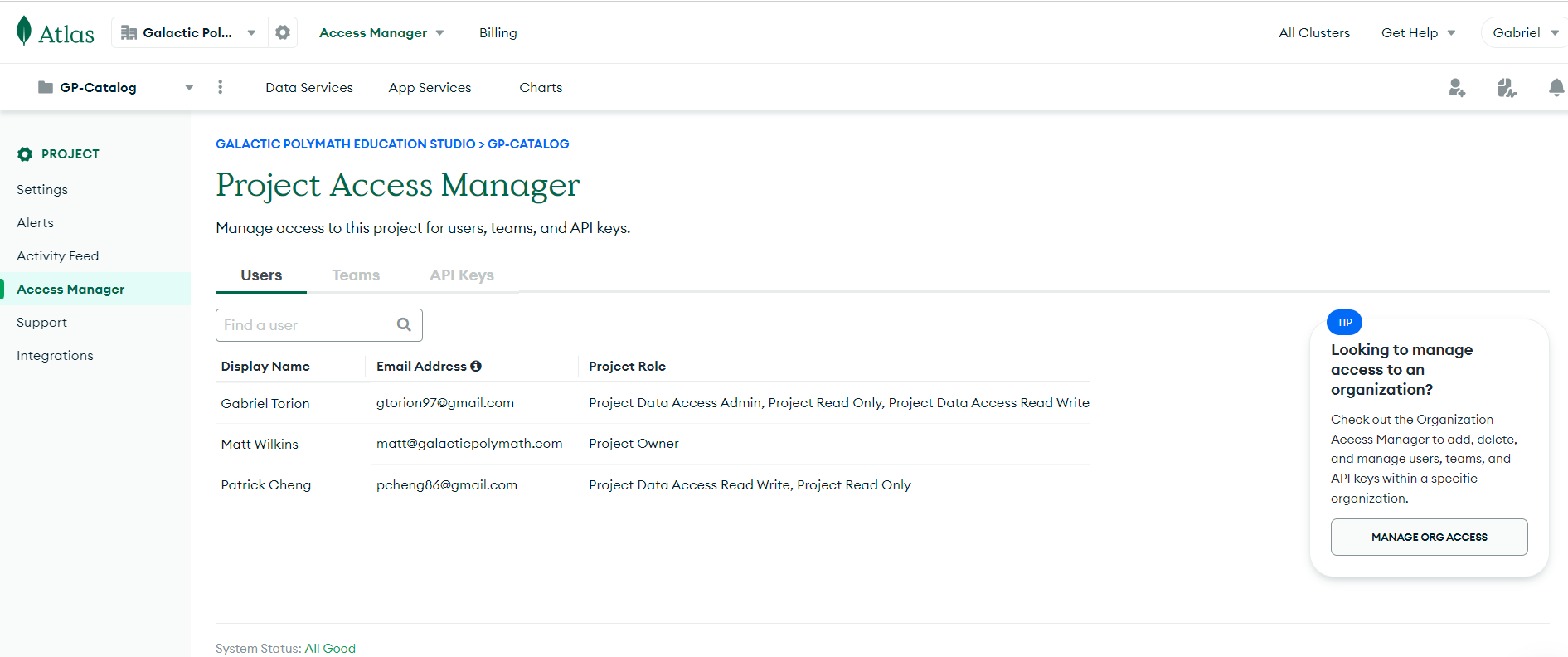The height and width of the screenshot is (657, 1568).
Task: Click the search magnifier icon
Action: tap(404, 325)
